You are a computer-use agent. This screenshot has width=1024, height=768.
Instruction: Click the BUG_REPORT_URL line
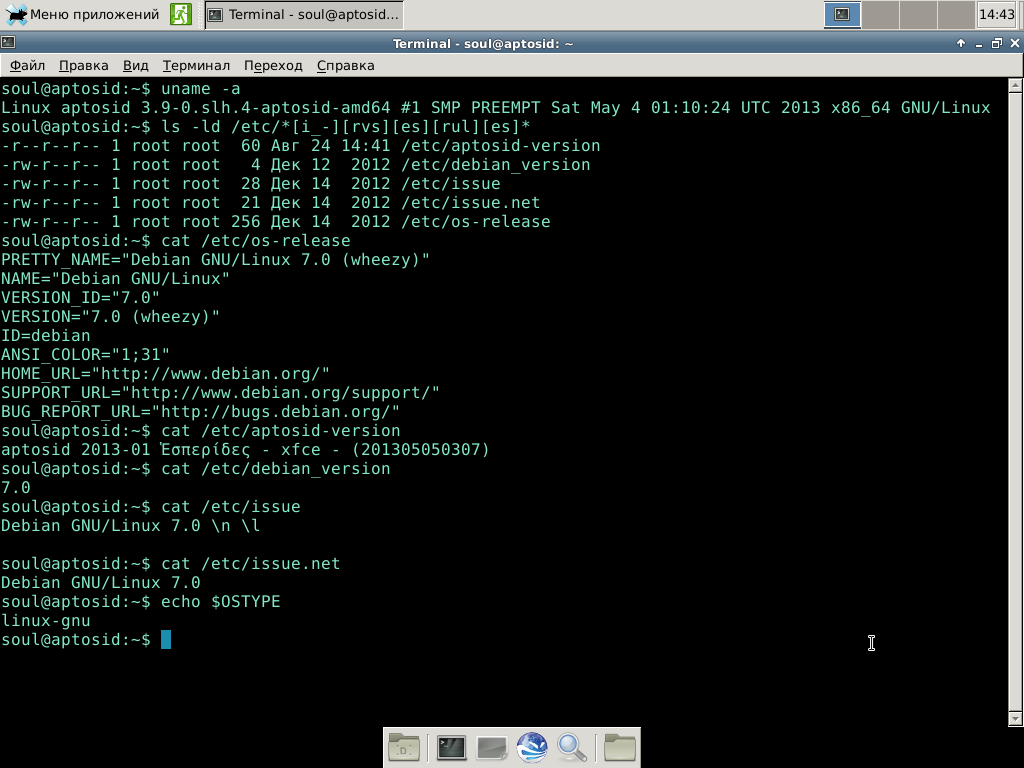click(200, 411)
